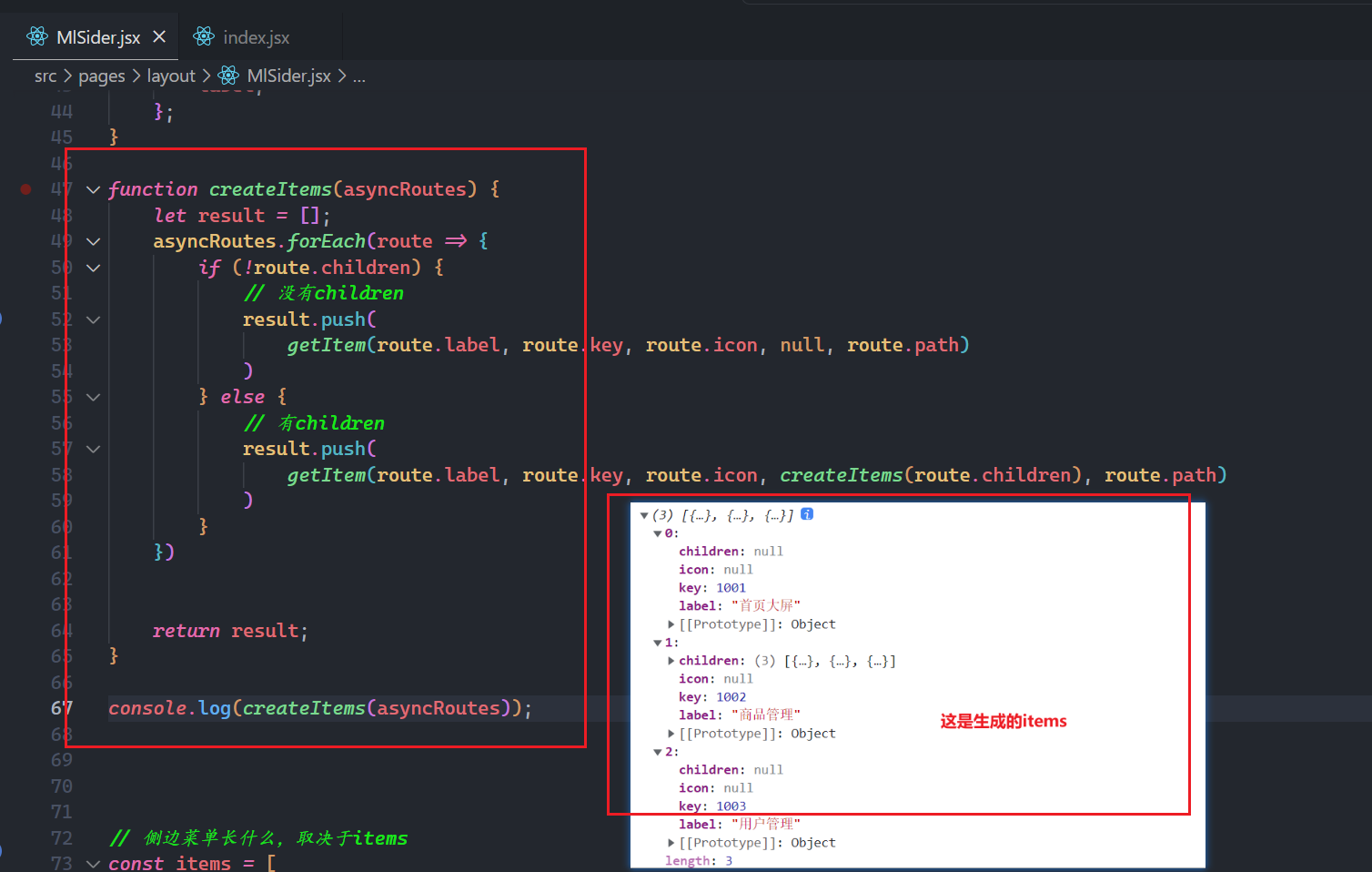Click comment '// 有children'
The width and height of the screenshot is (1372, 872).
314,423
